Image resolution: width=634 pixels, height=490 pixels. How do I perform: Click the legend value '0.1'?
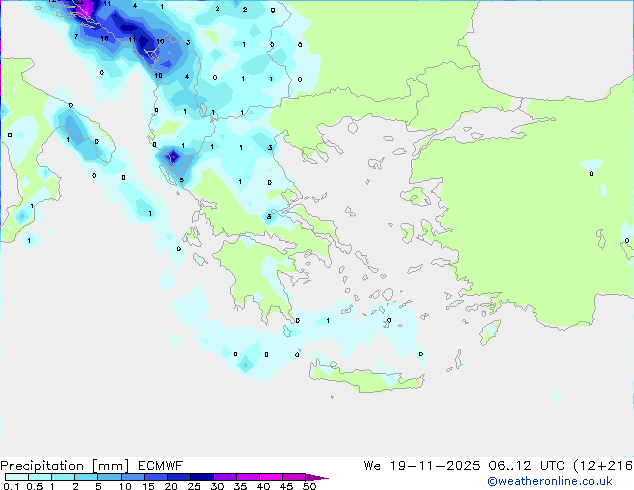[x=11, y=486]
